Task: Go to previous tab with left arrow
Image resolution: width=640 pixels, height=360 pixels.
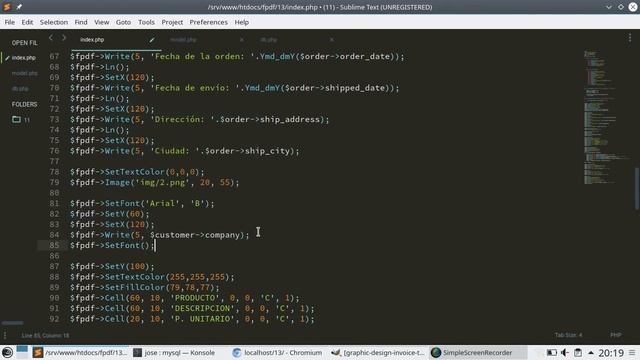Action: coord(51,38)
